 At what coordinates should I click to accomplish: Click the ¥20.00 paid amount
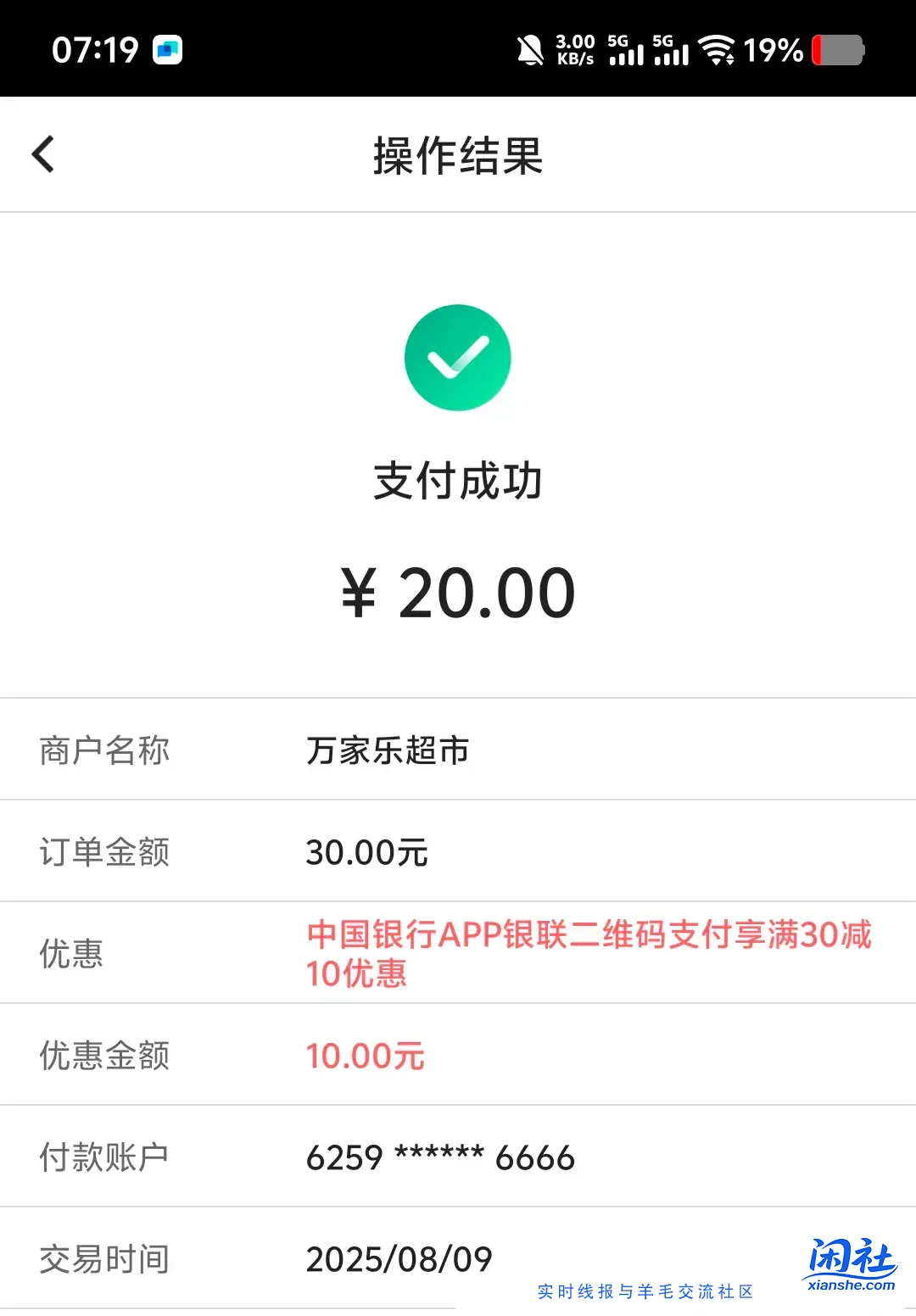coord(458,592)
